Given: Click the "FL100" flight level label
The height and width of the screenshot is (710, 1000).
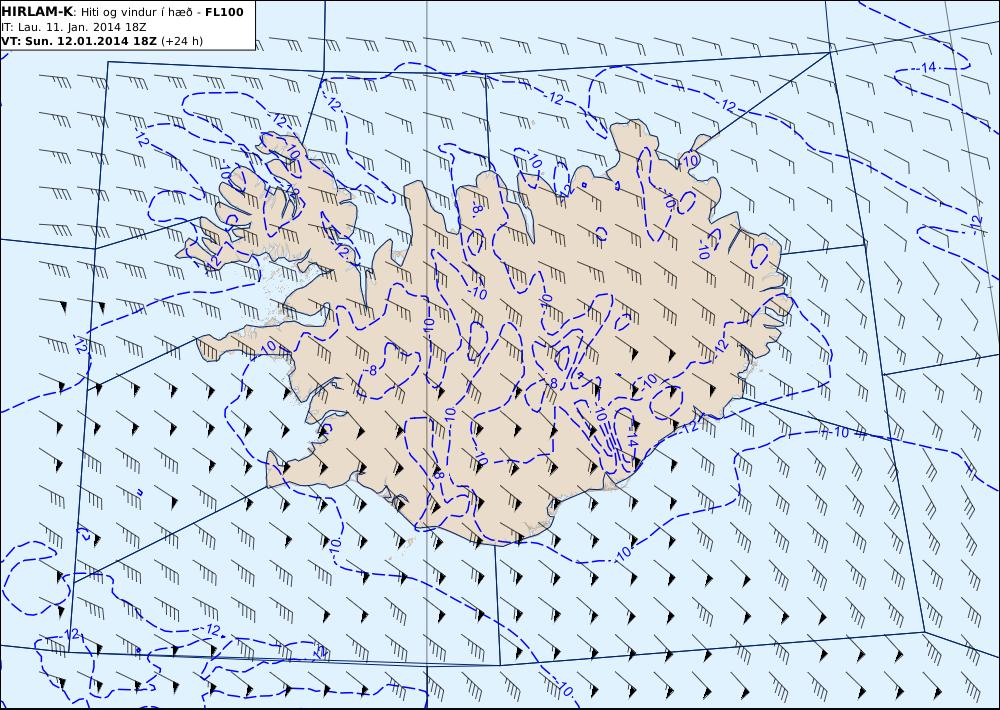Looking at the screenshot, I should pyautogui.click(x=224, y=12).
